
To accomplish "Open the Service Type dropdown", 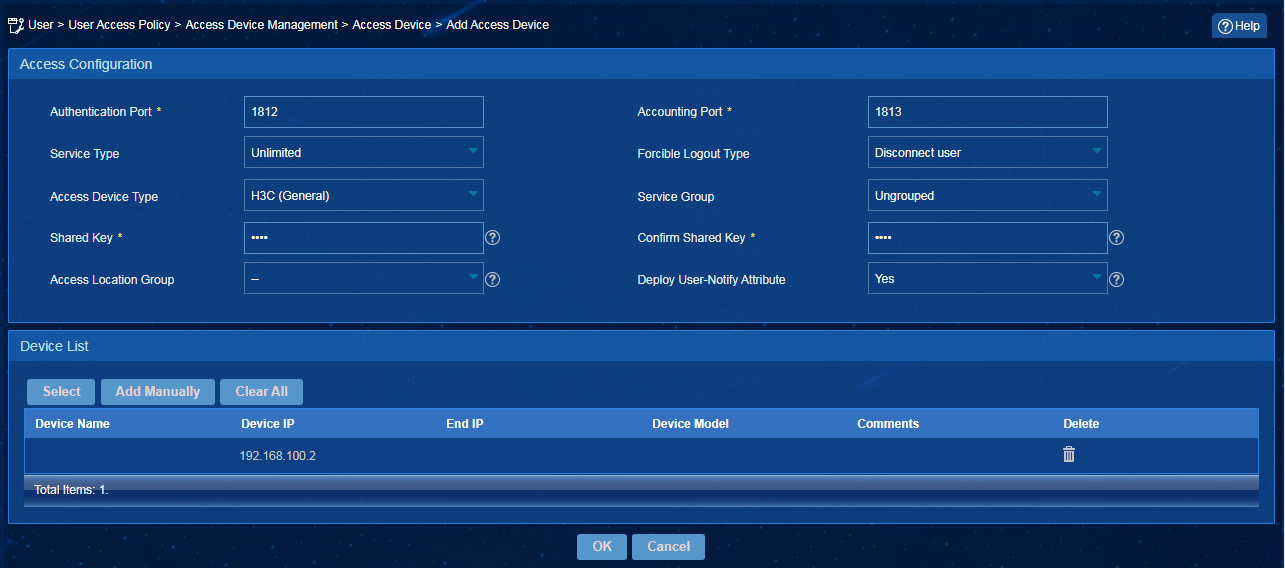I will click(364, 152).
